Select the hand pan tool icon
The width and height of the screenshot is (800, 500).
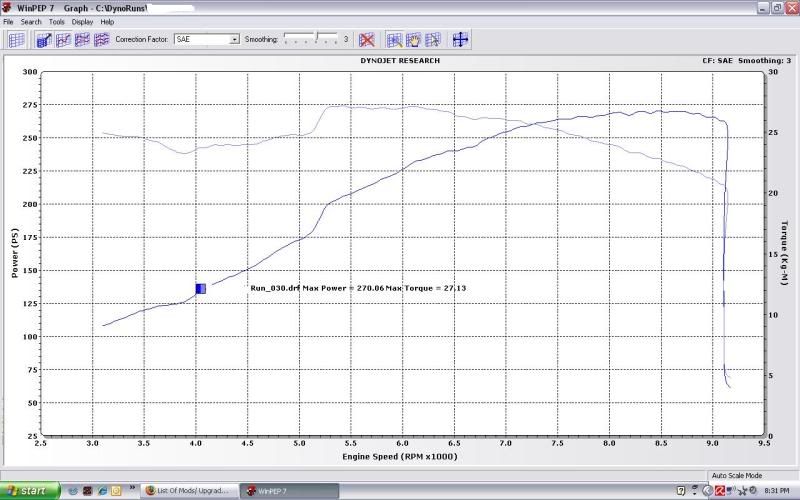[414, 40]
